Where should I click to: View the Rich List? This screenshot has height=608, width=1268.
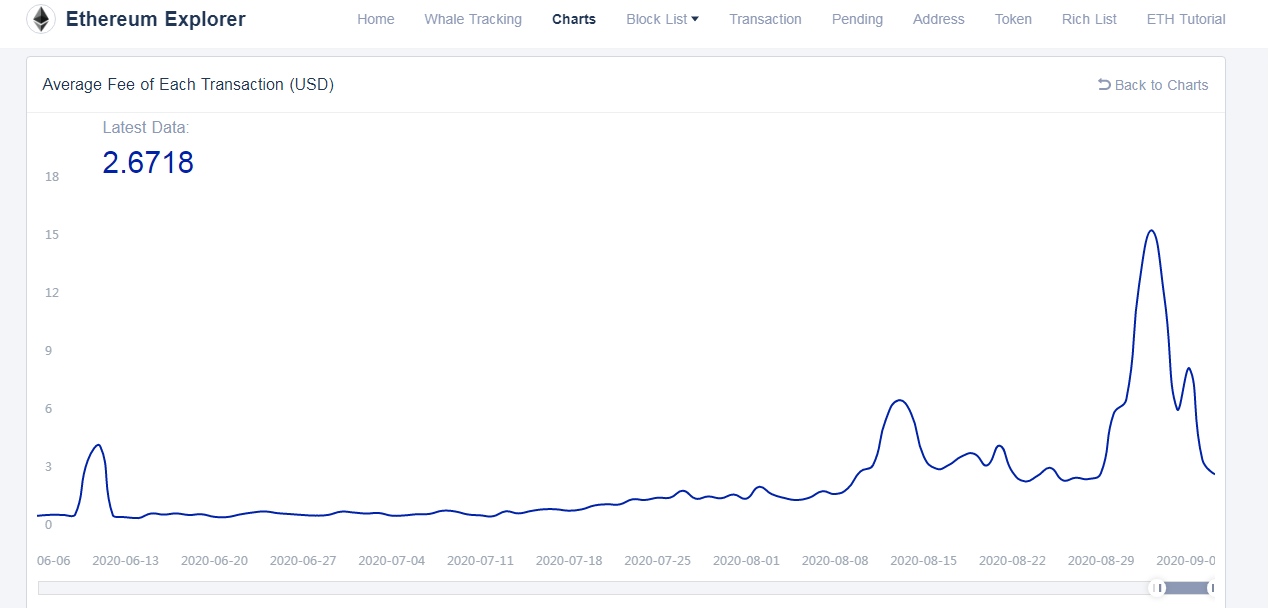1088,19
